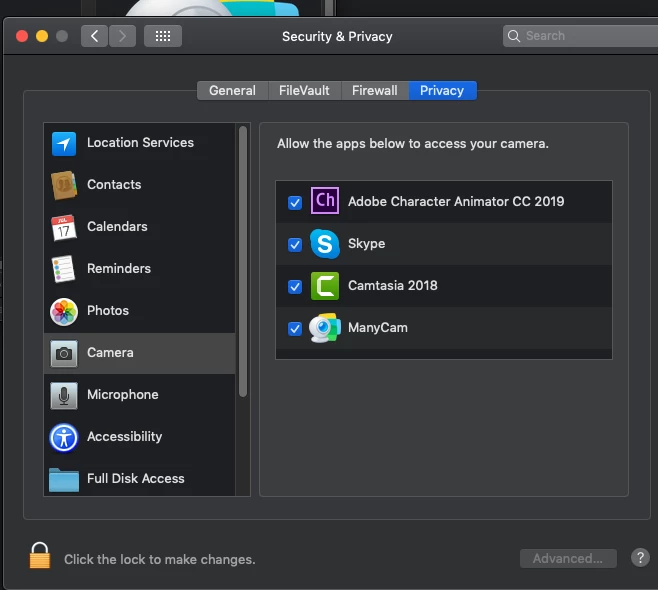Click the yellow minimize window button
This screenshot has height=590, width=658.
pos(42,36)
